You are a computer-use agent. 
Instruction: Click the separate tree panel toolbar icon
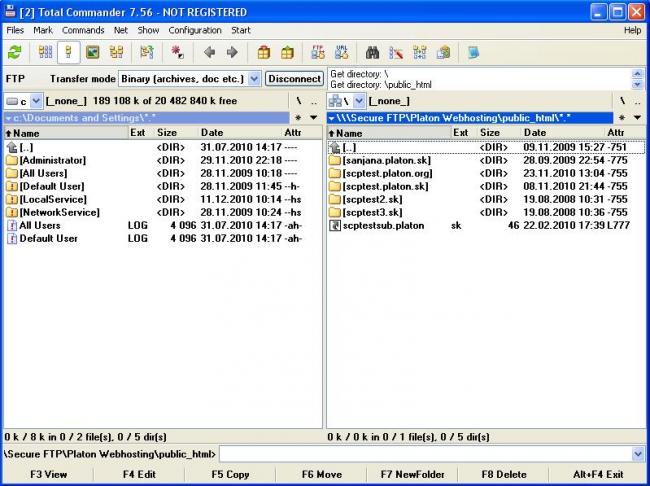[147, 53]
